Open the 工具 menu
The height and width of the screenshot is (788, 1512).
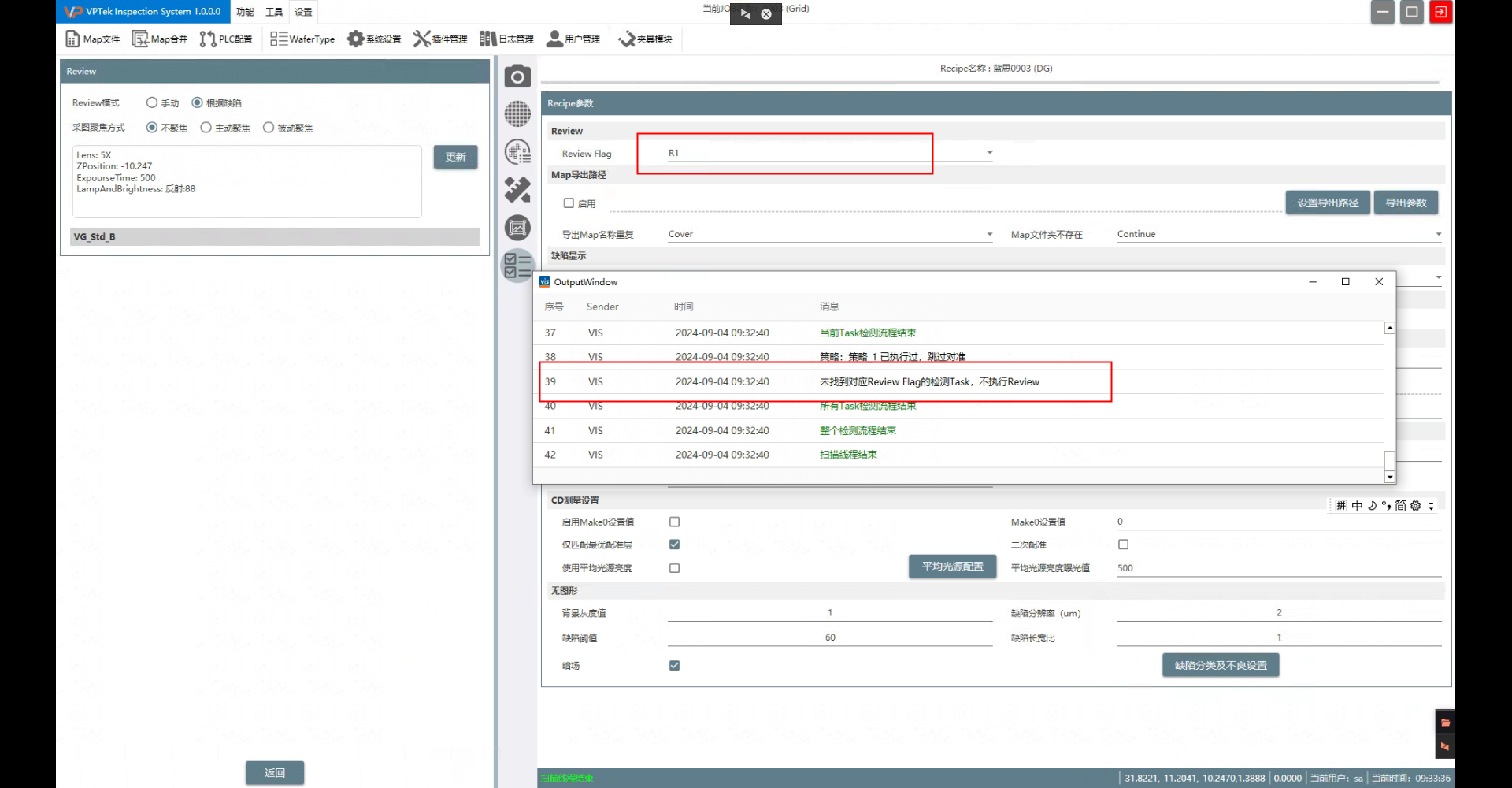tap(274, 12)
